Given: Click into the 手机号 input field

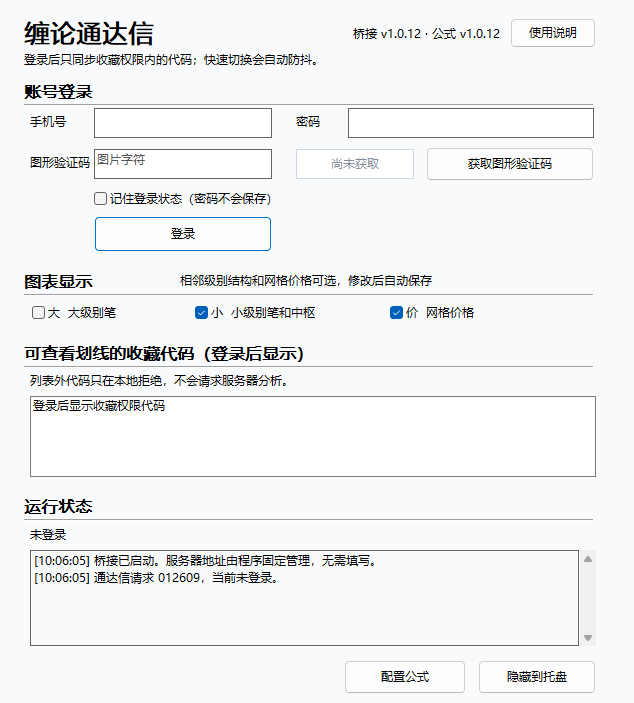Looking at the screenshot, I should point(183,123).
